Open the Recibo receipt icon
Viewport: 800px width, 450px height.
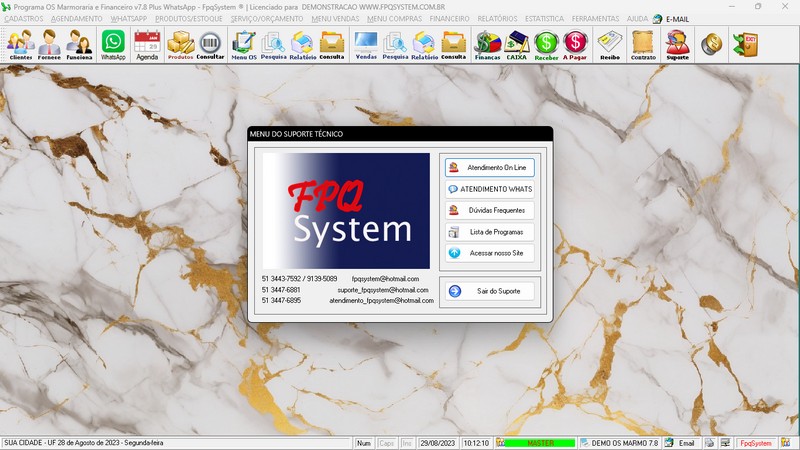point(610,44)
